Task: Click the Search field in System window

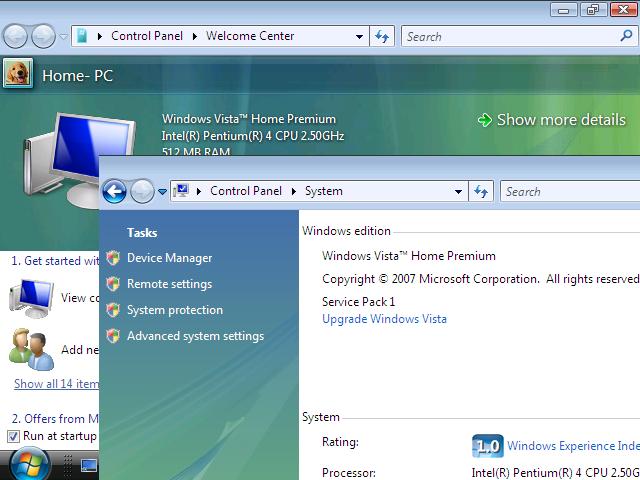Action: 570,191
